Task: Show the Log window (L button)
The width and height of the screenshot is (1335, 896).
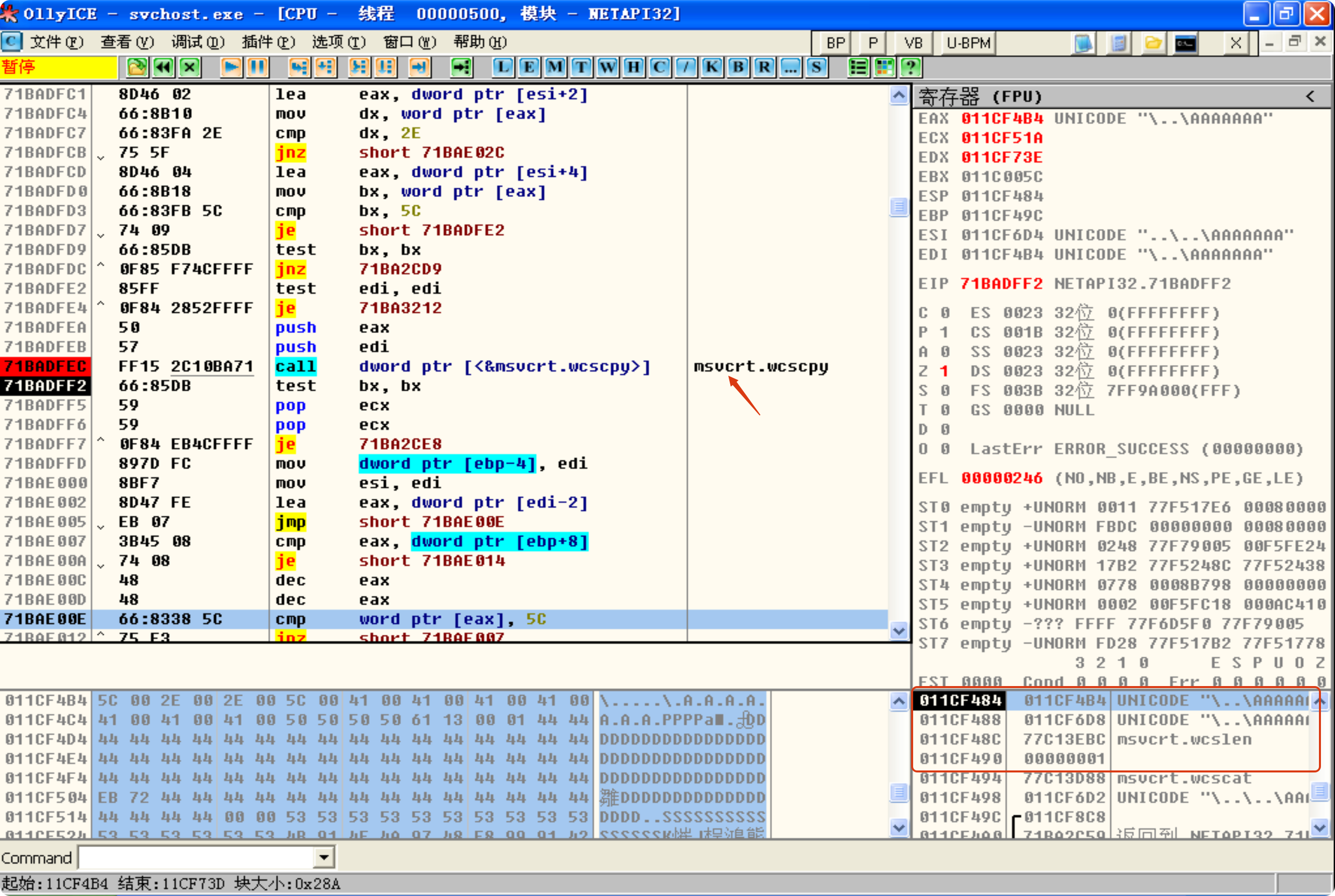Action: (502, 67)
